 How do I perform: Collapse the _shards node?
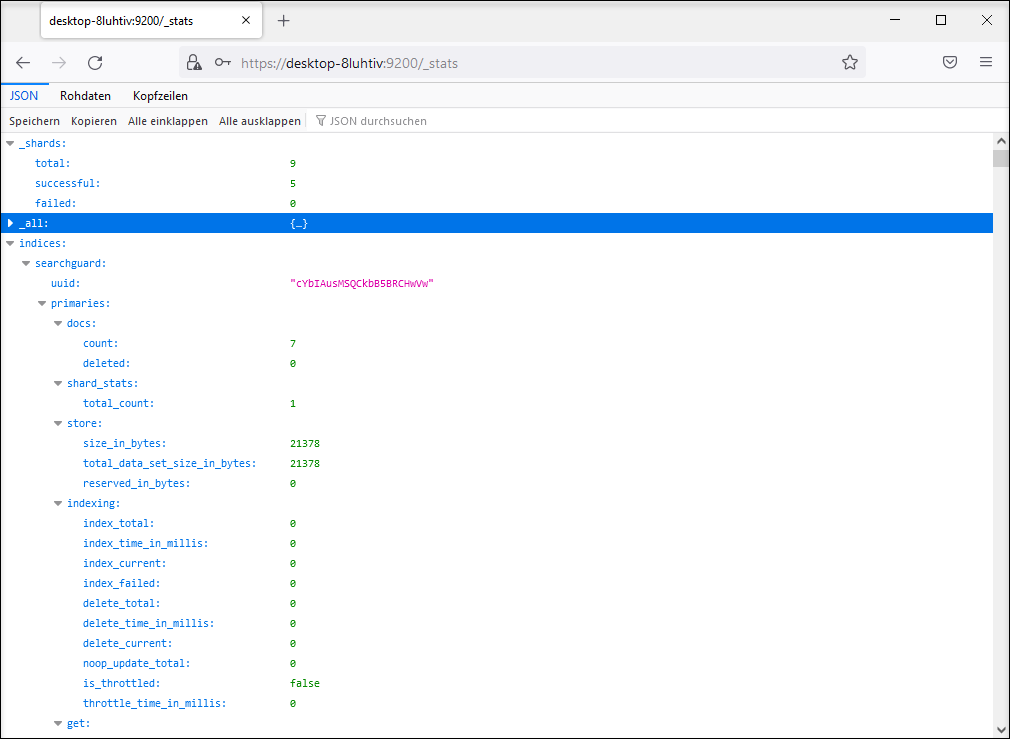(10, 144)
